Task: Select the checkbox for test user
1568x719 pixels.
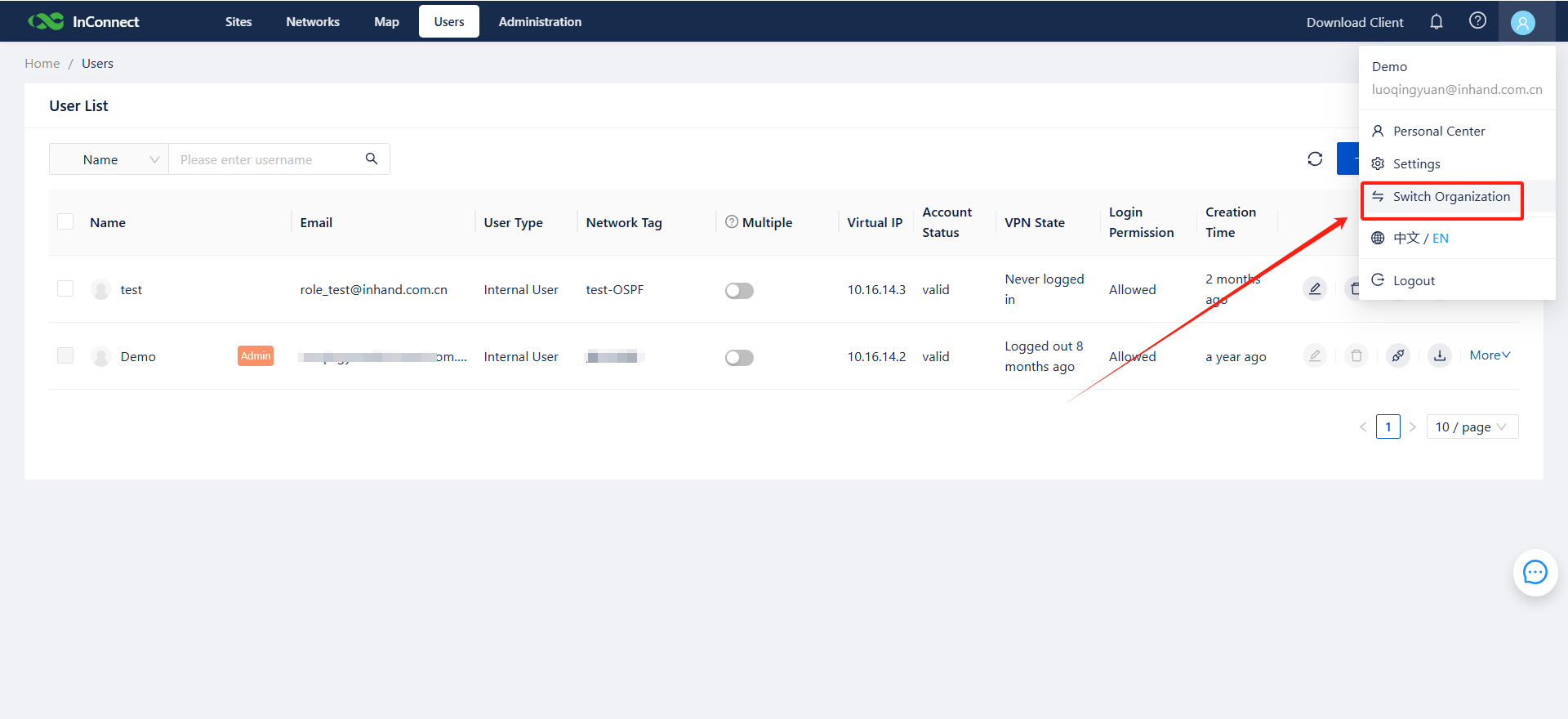Action: click(x=66, y=289)
